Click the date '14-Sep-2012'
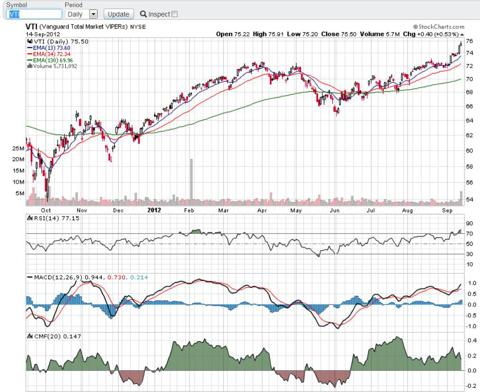The image size is (480, 392). tap(43, 34)
